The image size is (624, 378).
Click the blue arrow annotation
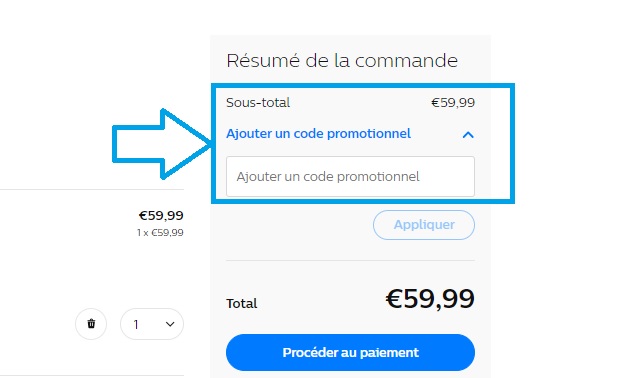click(x=161, y=144)
